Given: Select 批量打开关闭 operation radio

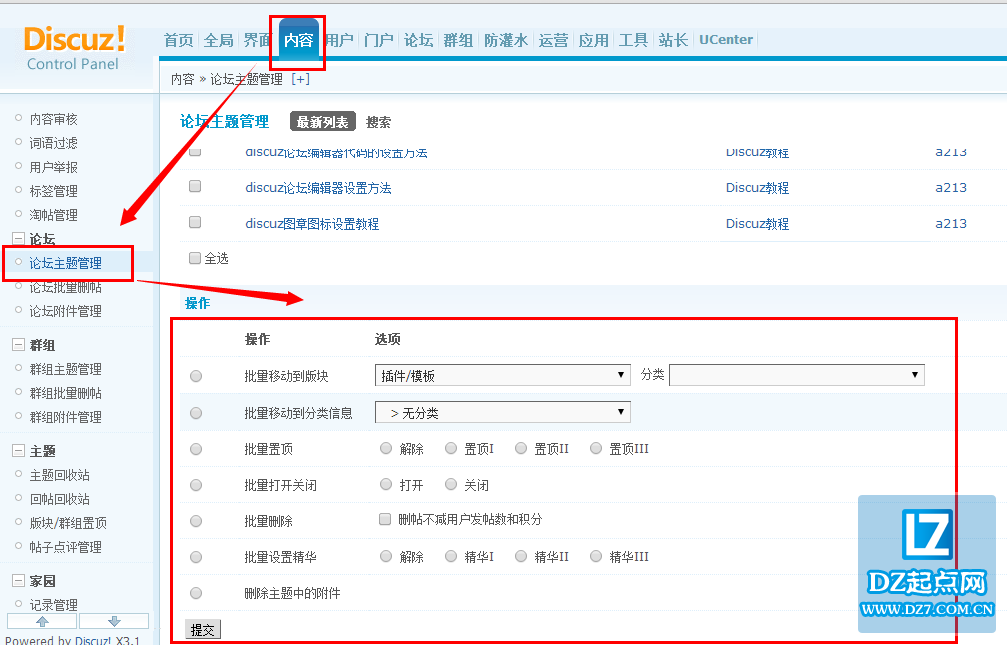Looking at the screenshot, I should 196,485.
